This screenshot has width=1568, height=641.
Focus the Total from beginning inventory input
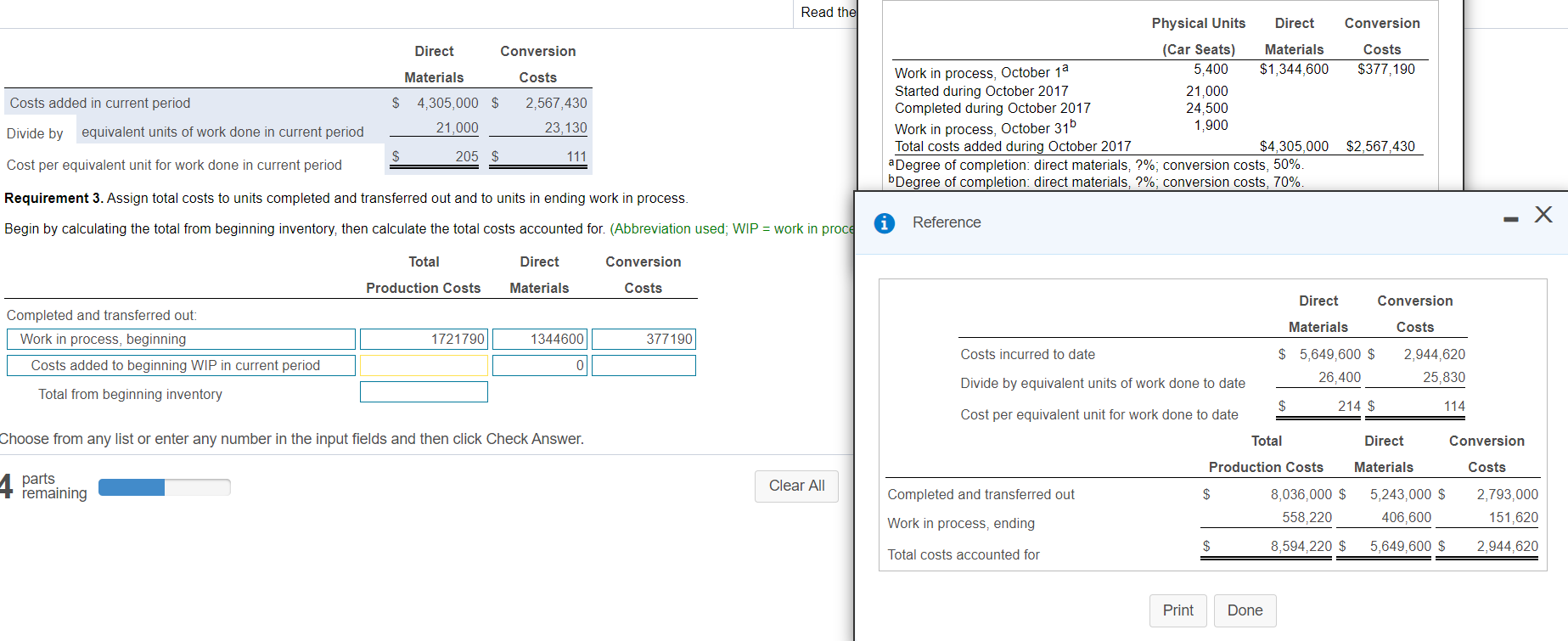424,392
